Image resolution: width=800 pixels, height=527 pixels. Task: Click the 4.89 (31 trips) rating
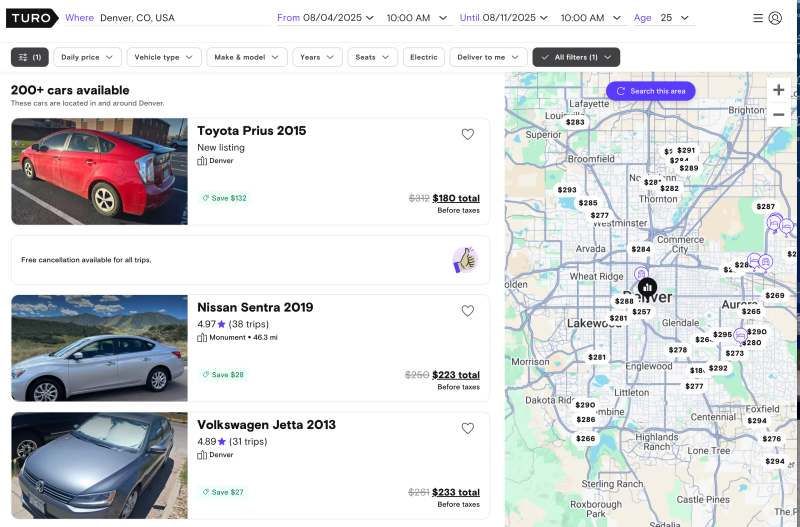tap(232, 441)
